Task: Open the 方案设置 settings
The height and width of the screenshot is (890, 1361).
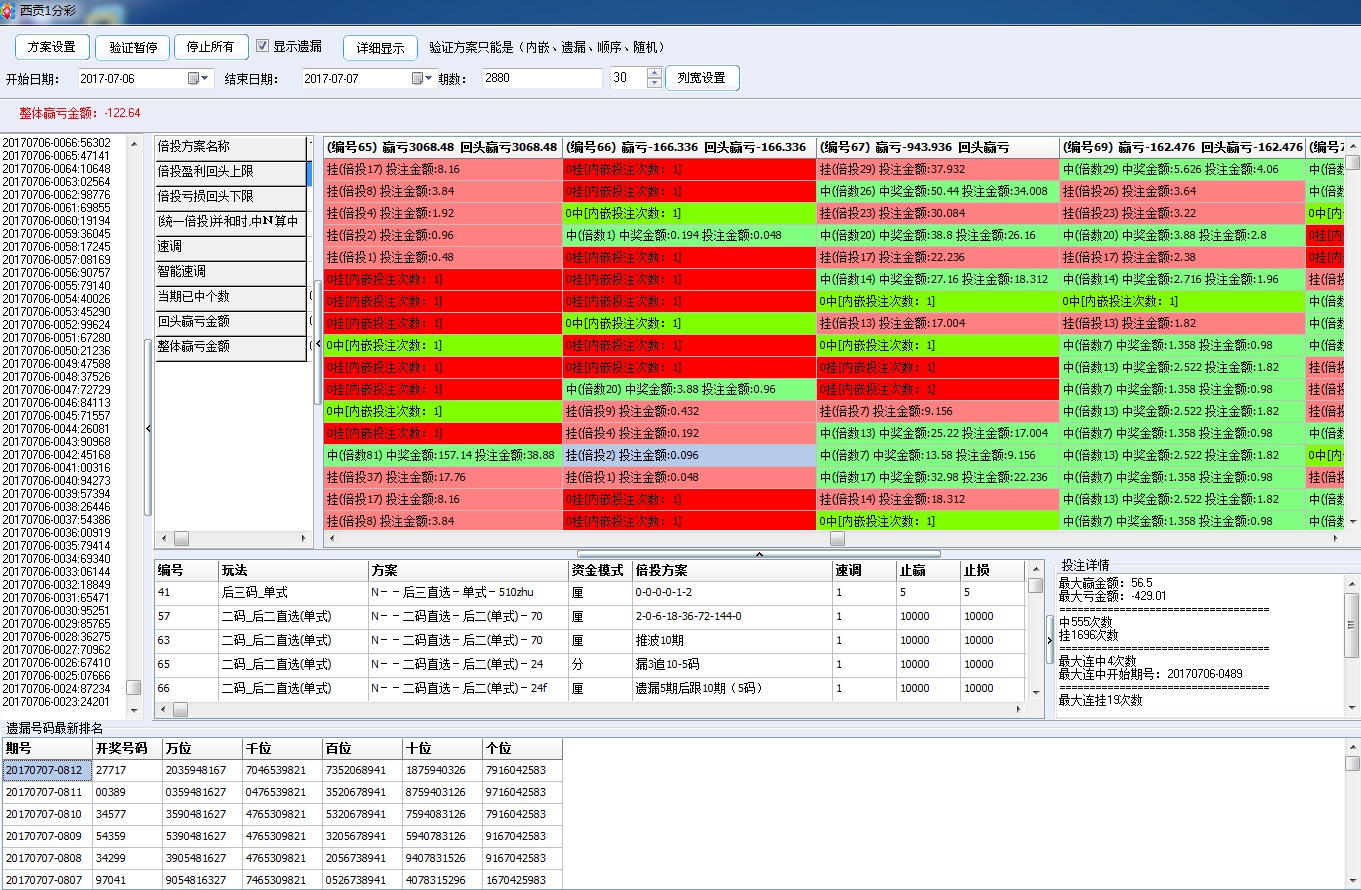Action: tap(52, 47)
